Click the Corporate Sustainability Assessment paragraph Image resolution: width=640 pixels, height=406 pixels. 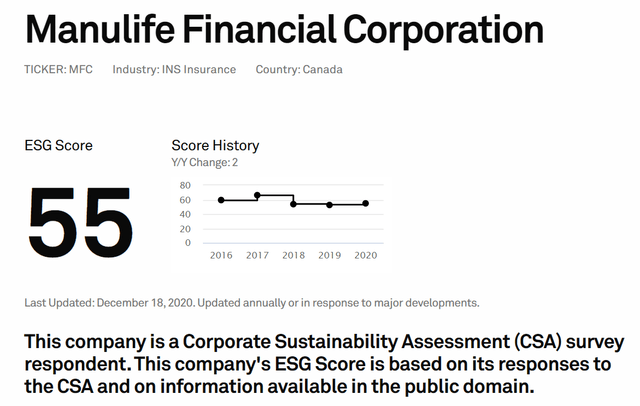pyautogui.click(x=324, y=364)
